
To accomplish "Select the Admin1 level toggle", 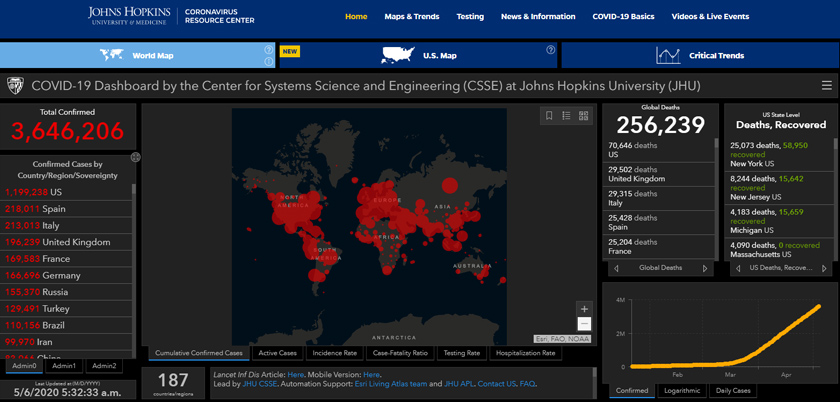I will [64, 366].
